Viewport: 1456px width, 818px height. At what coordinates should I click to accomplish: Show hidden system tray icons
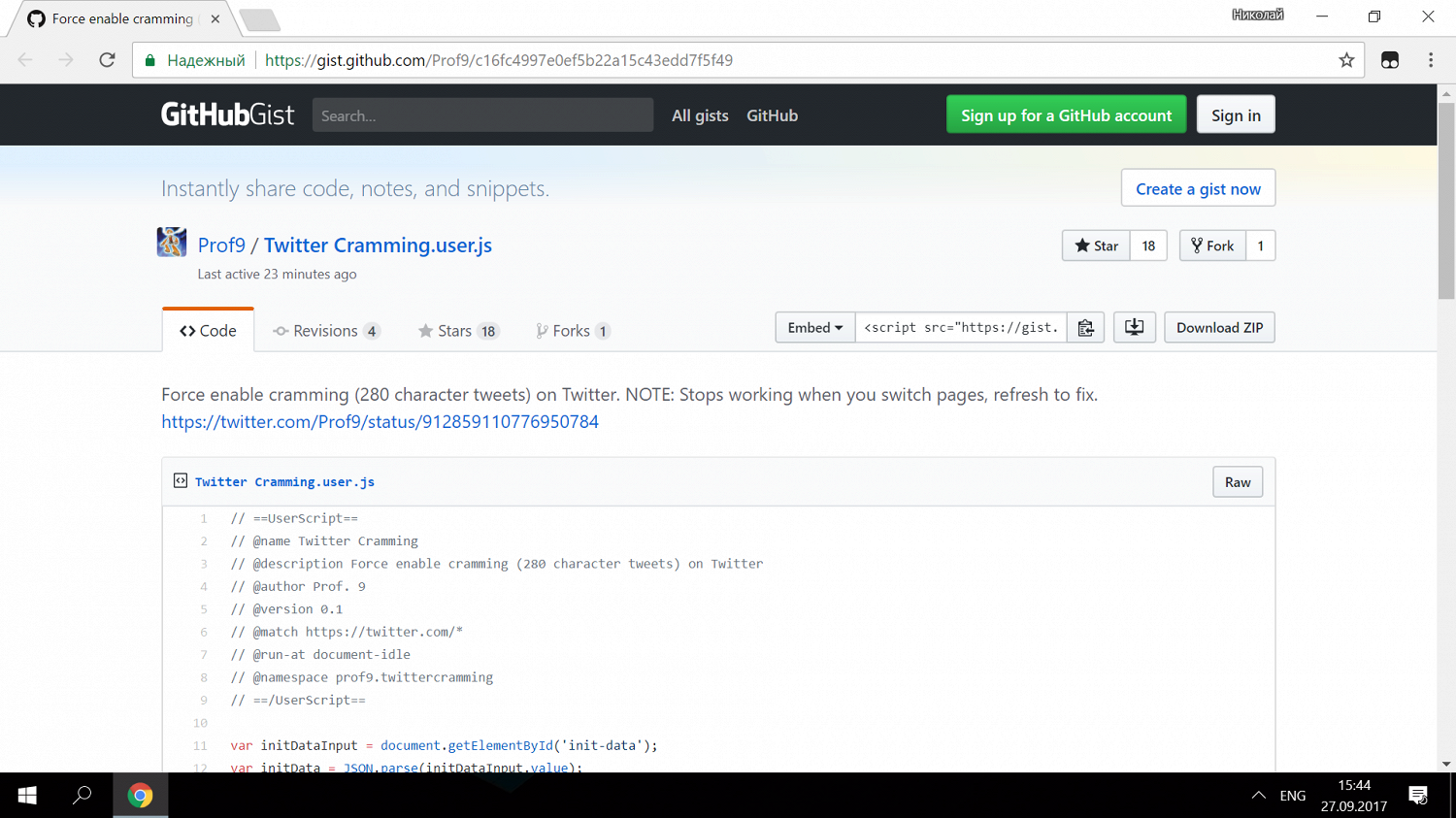(1258, 796)
